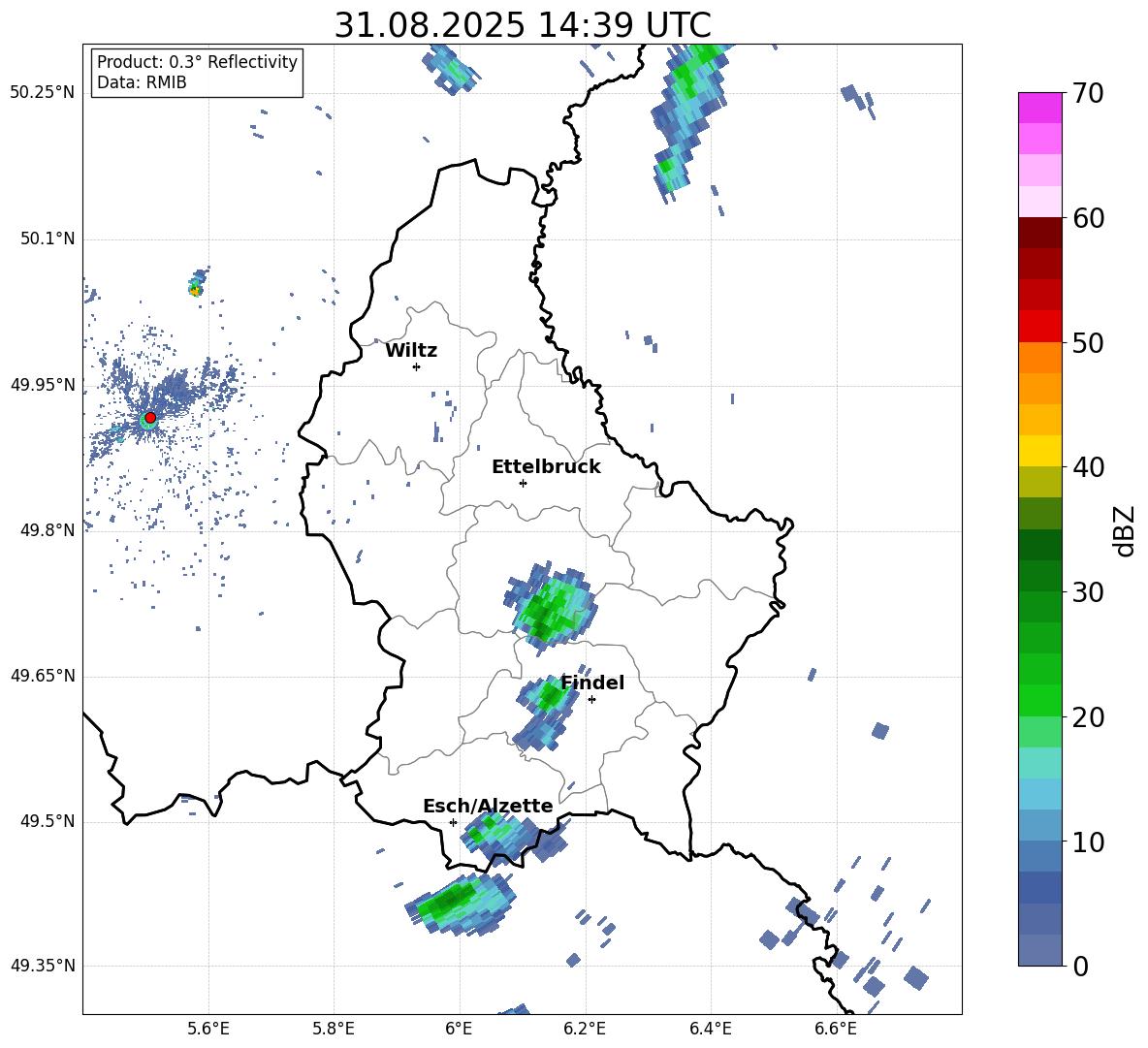Click the 6°E longitude label
Image resolution: width=1148 pixels, height=1048 pixels.
click(459, 1030)
